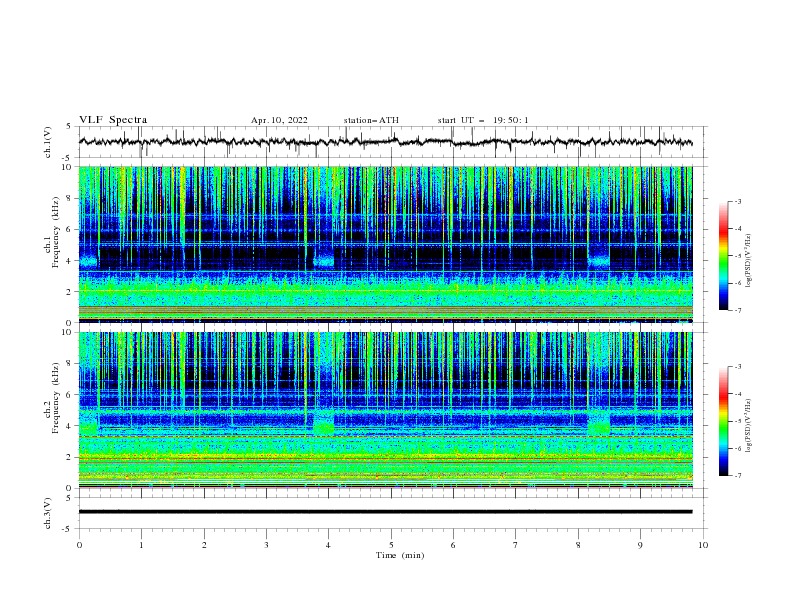Click the "-3" label on ch.1 colorbar
The image size is (792, 612).
tap(737, 201)
